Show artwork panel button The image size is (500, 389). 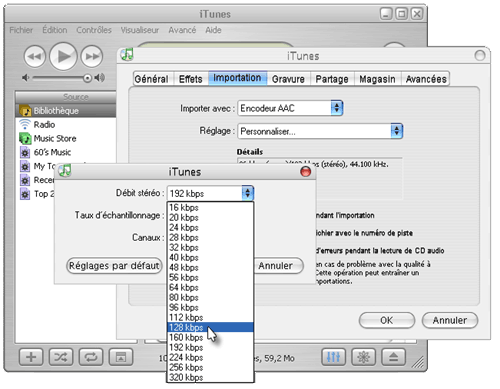pos(121,357)
